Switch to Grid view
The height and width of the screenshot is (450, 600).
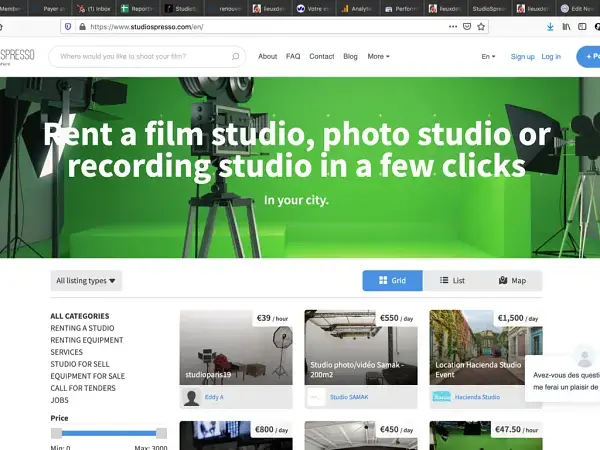pos(392,281)
